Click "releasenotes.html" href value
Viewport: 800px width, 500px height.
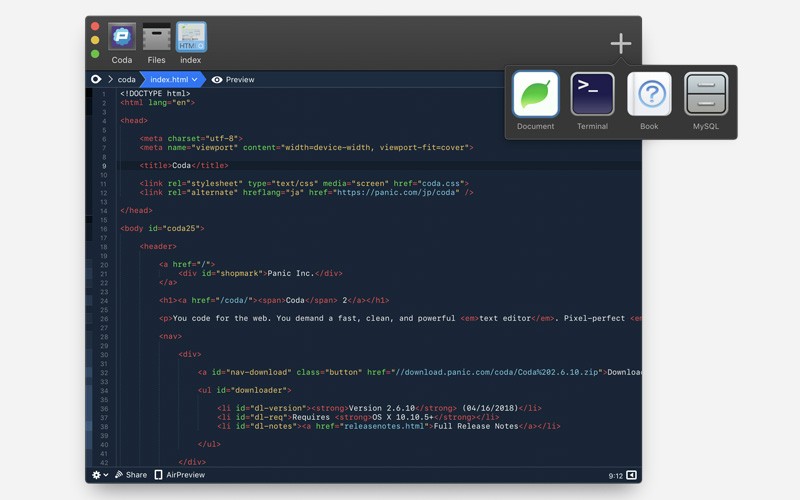[384, 426]
